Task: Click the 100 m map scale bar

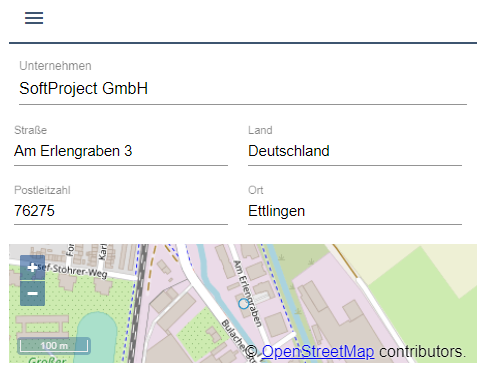Action: (54, 346)
